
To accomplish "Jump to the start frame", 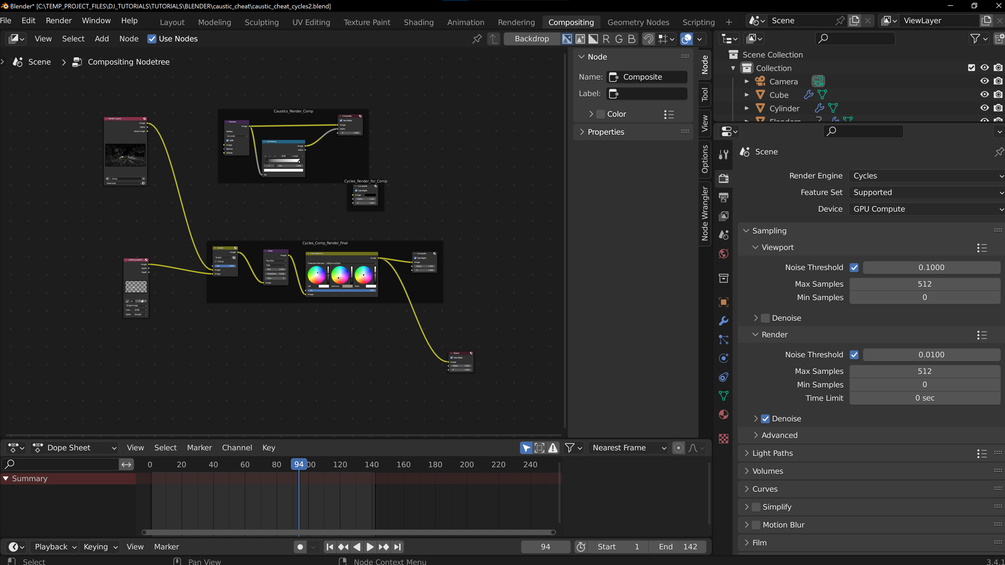I will coord(329,547).
